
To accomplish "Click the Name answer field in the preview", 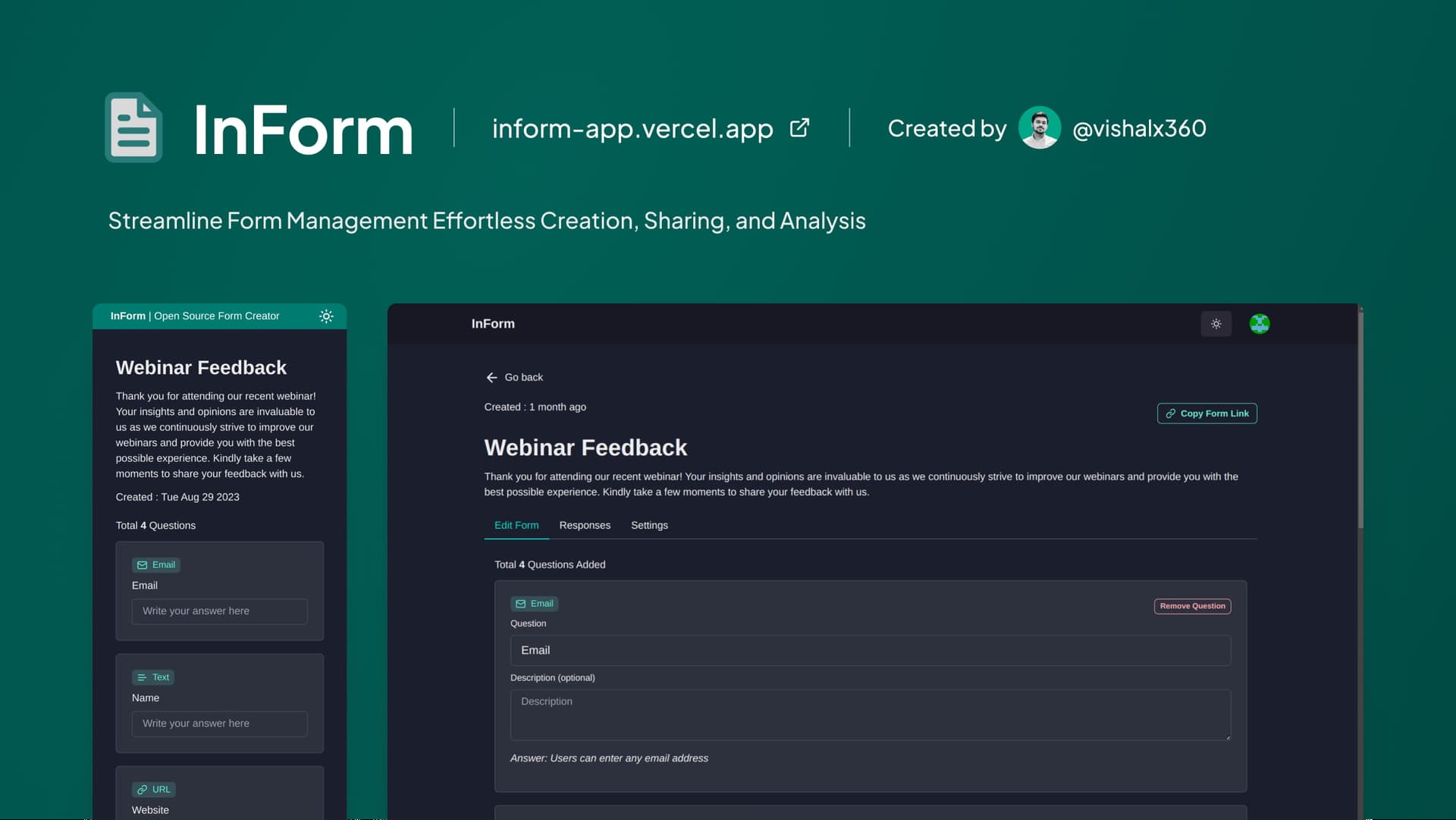I will tap(219, 724).
